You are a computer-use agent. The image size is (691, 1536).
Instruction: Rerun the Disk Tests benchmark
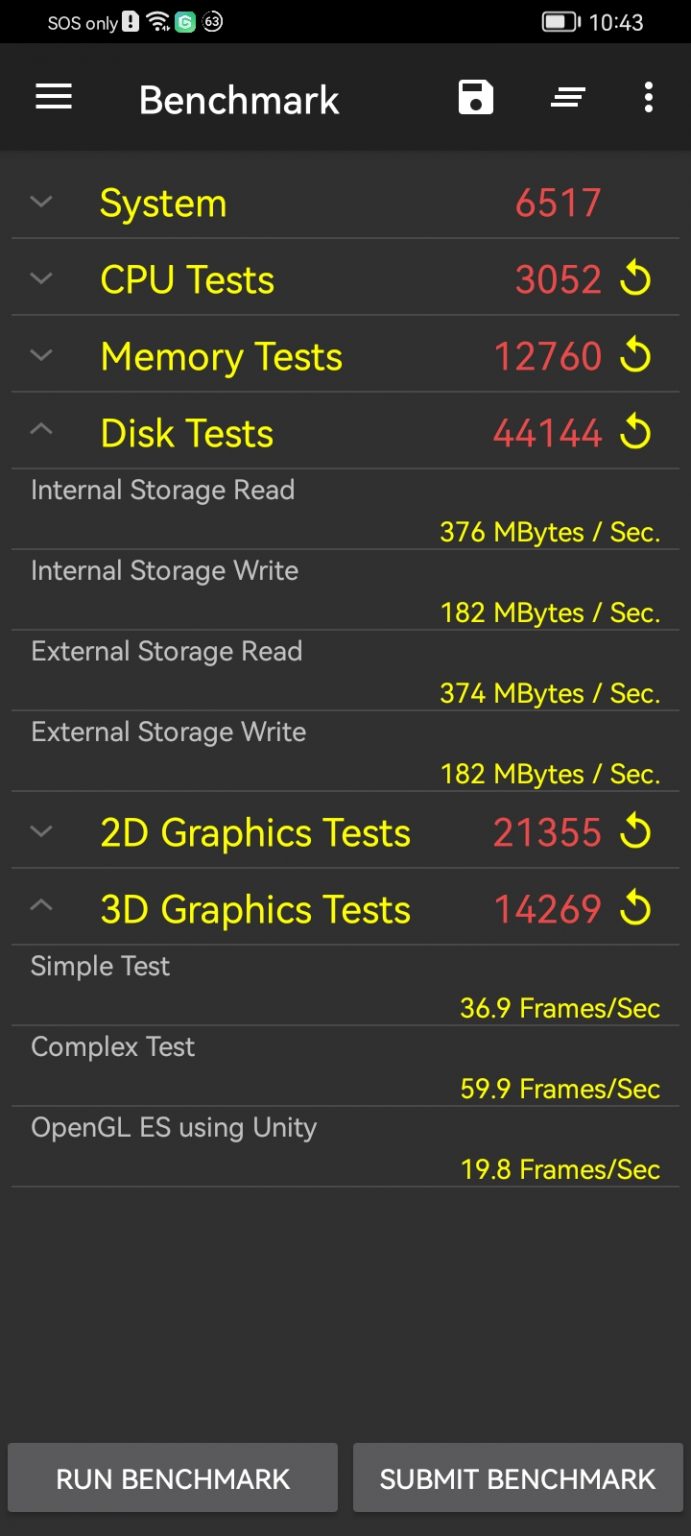click(636, 433)
